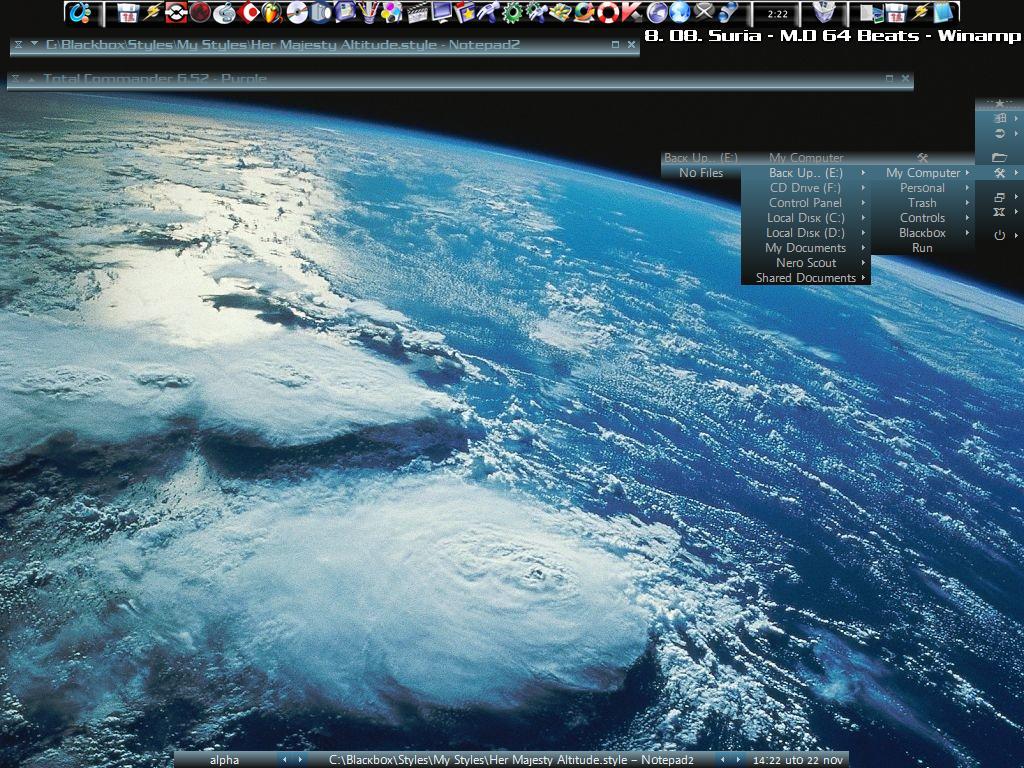Screen dimensions: 1024x768
Task: Launch the camera icon in the dock
Action: coord(321,12)
